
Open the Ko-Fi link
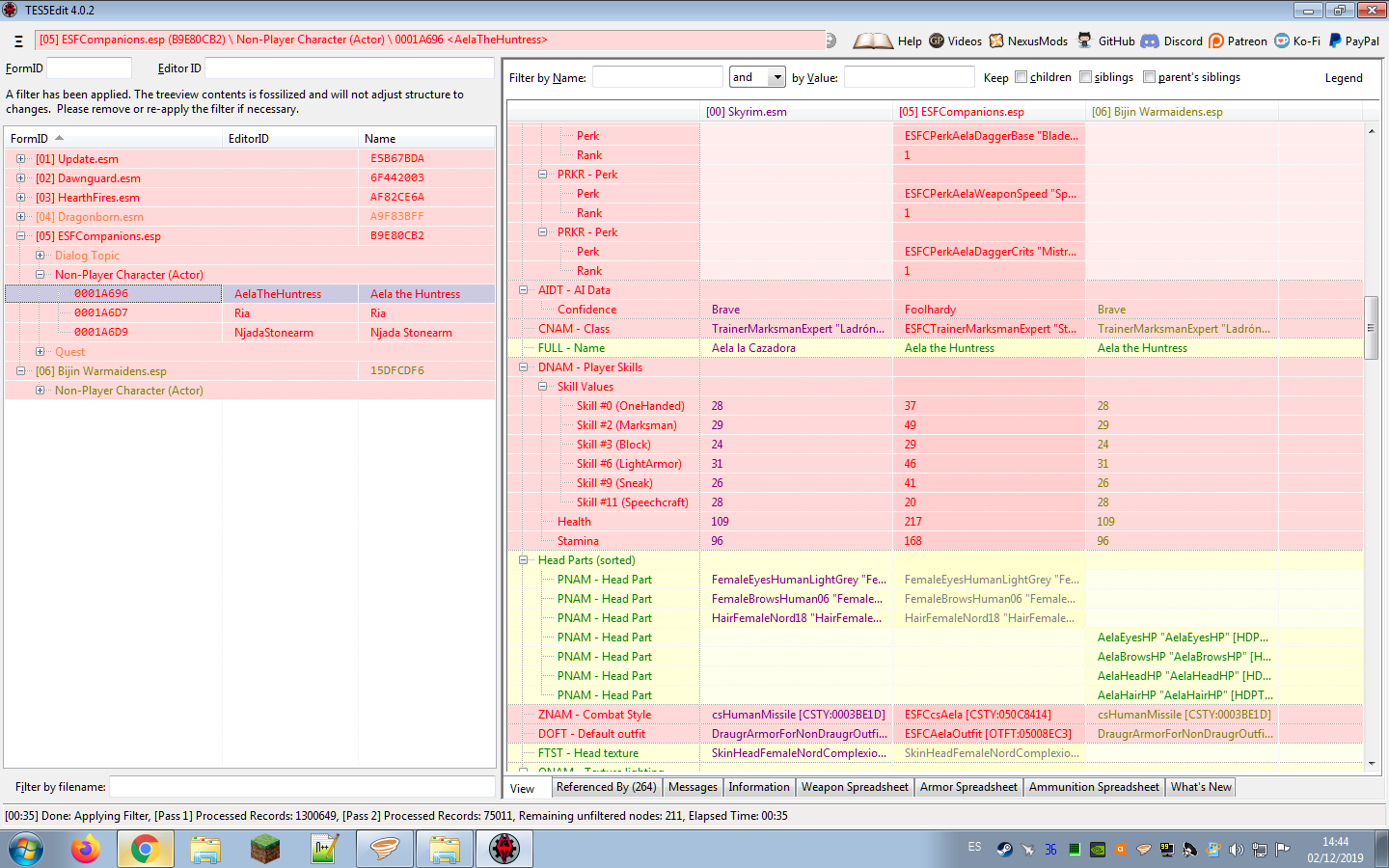point(1297,41)
